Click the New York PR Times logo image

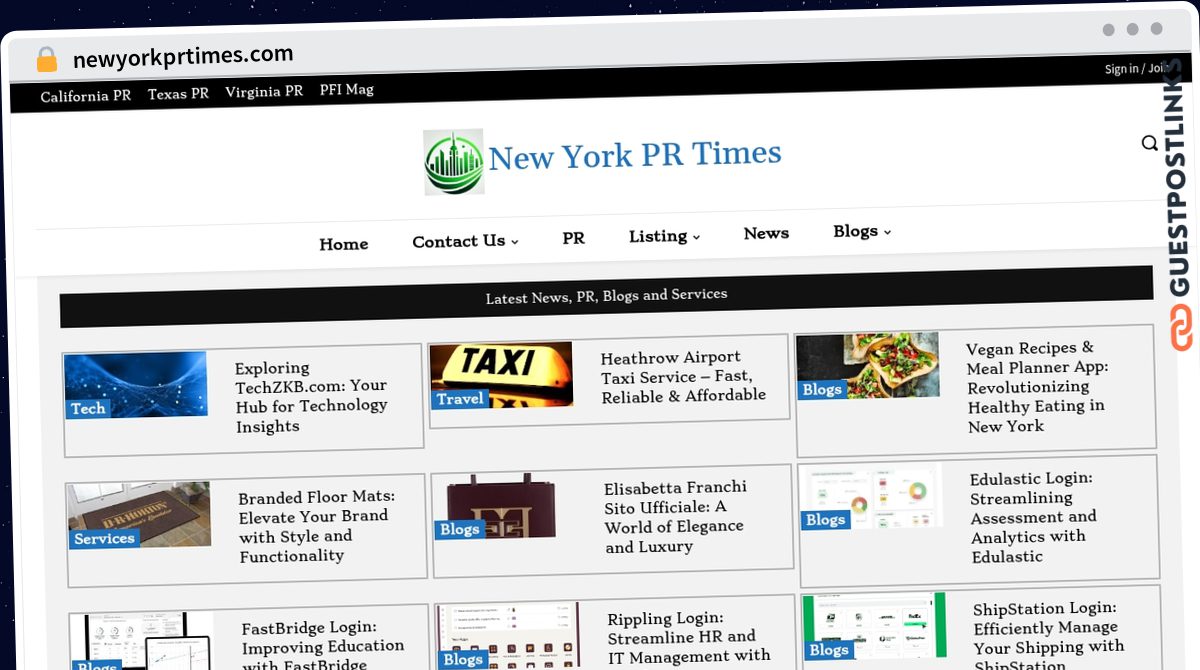[453, 162]
